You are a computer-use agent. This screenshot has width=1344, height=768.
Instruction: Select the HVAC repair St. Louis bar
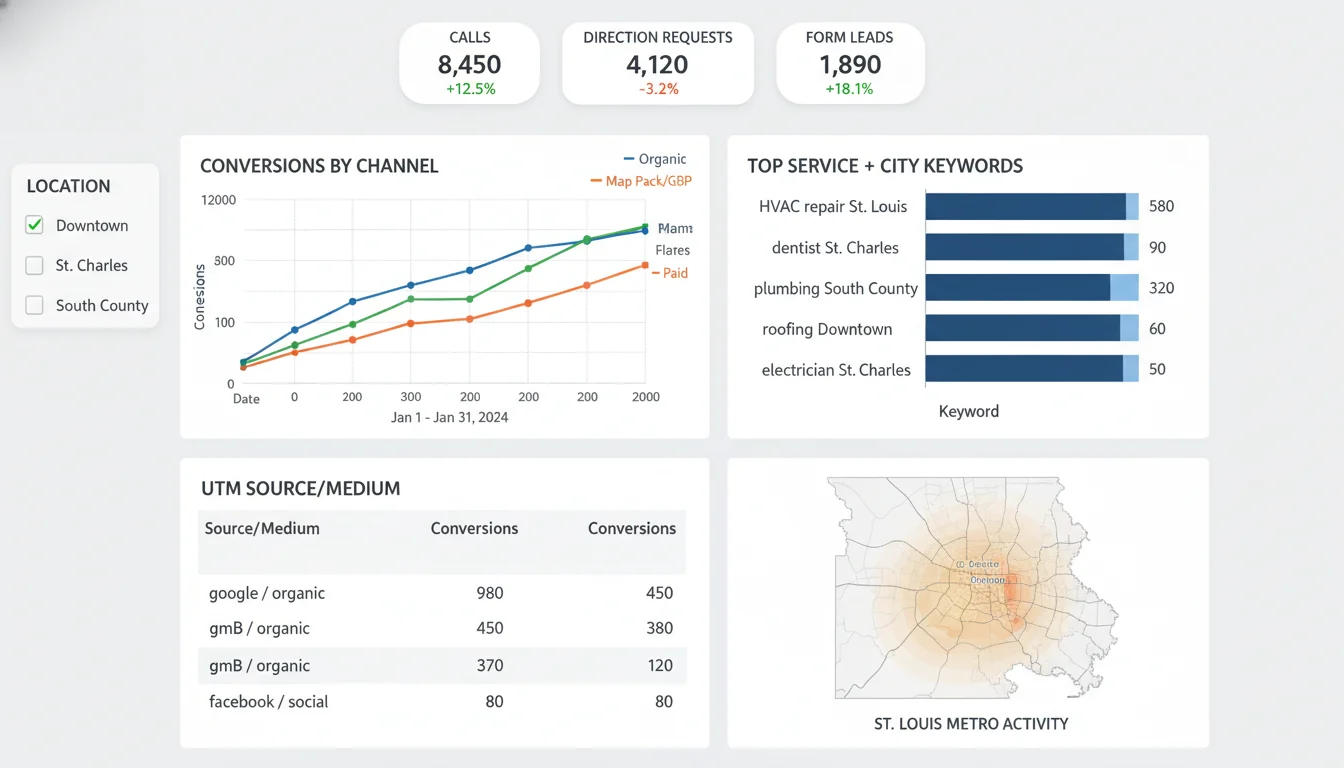tap(1032, 206)
